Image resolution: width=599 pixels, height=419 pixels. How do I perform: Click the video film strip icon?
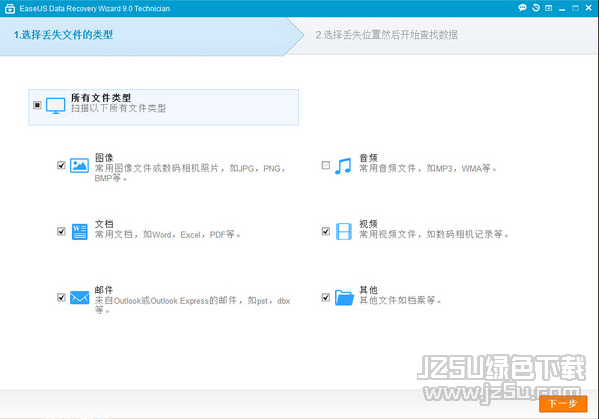pos(343,231)
